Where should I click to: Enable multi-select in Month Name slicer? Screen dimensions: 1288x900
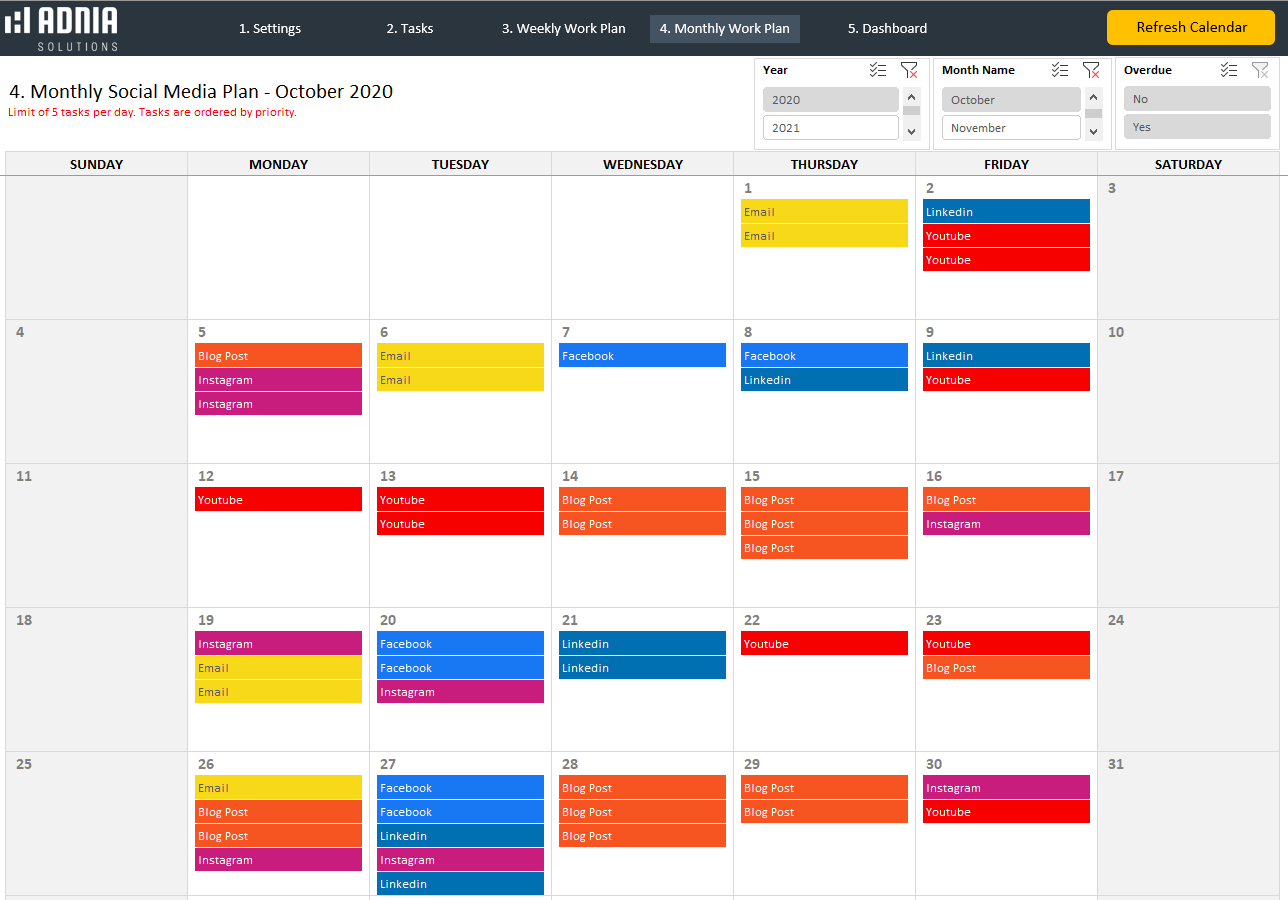pos(1060,70)
